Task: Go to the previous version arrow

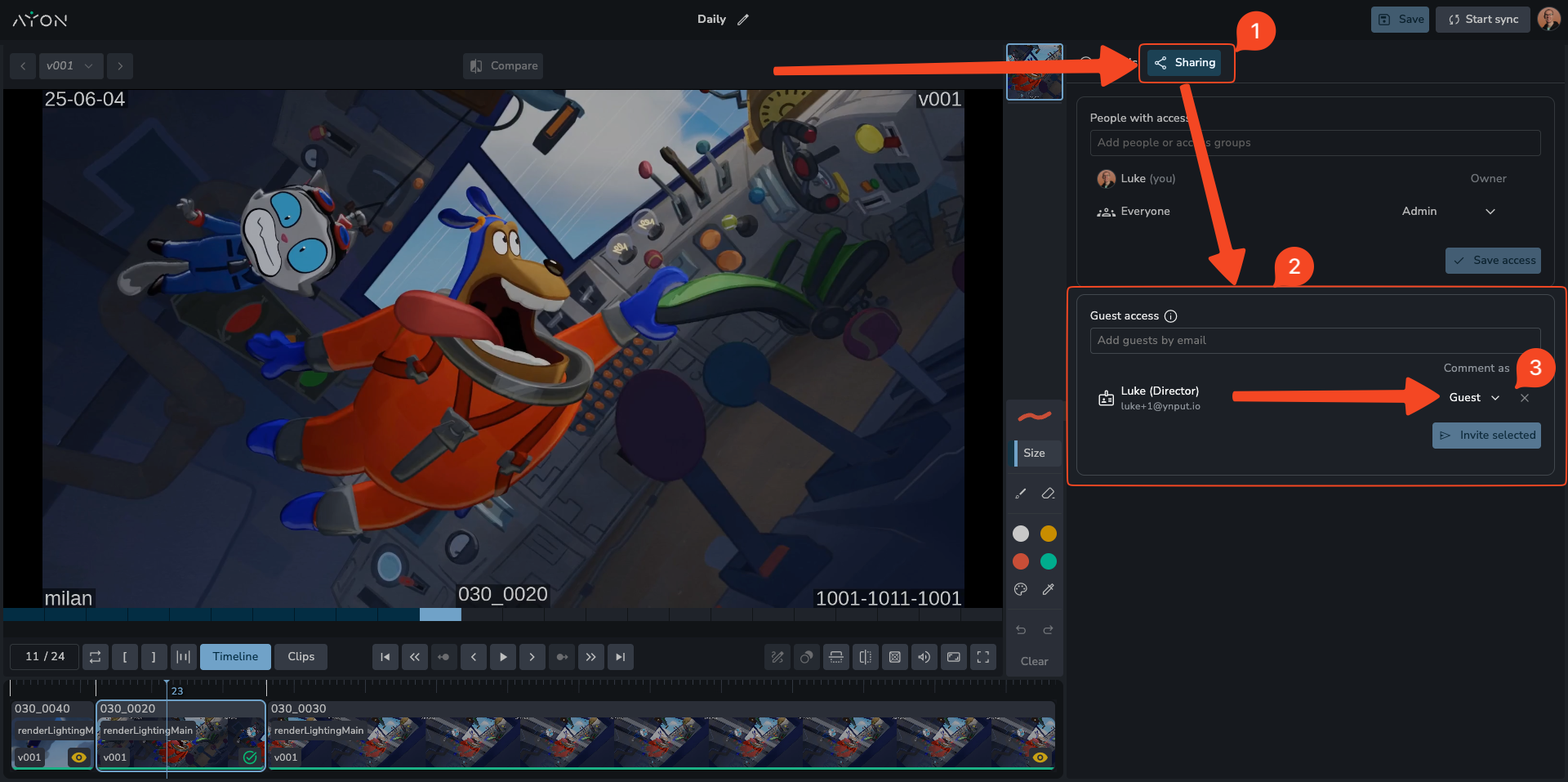Action: coord(23,66)
